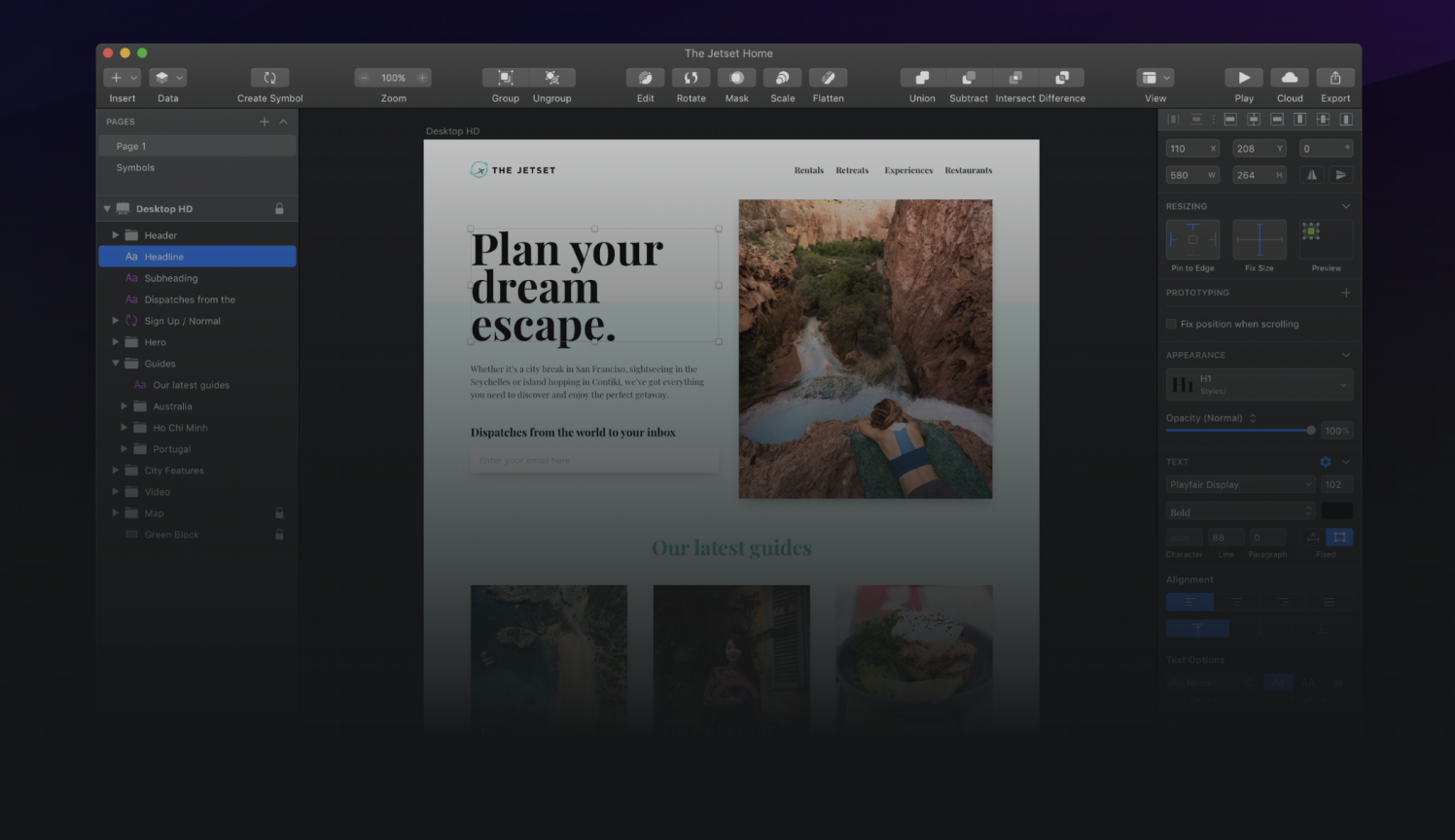The image size is (1455, 840).
Task: Collapse the Resizing section
Action: pos(1346,206)
